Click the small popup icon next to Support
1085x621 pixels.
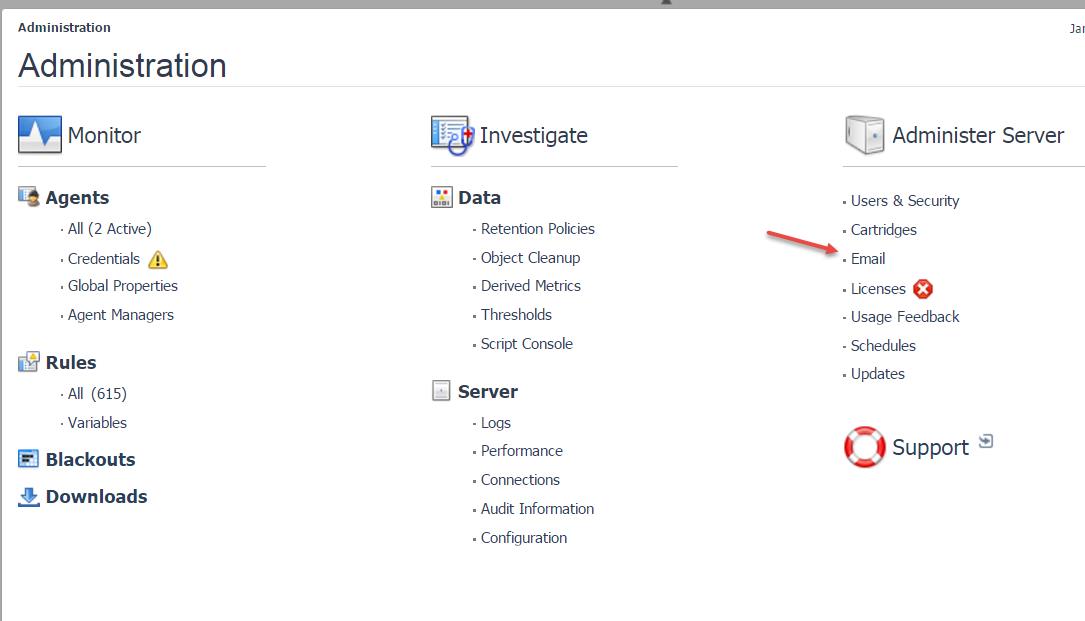pyautogui.click(x=986, y=441)
